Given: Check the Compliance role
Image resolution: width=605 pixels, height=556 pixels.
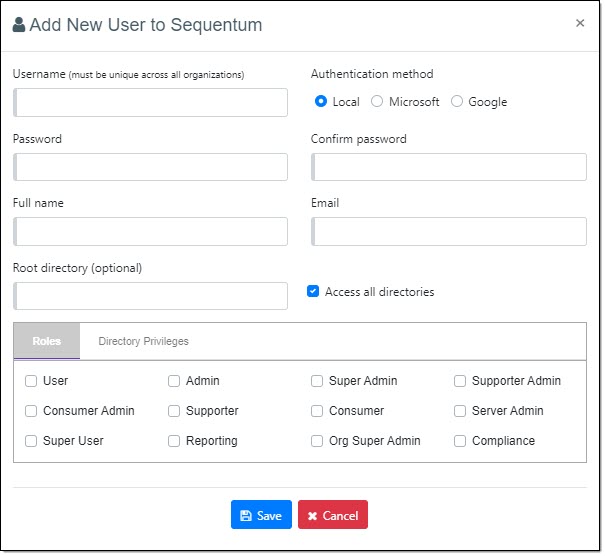Looking at the screenshot, I should coord(461,442).
